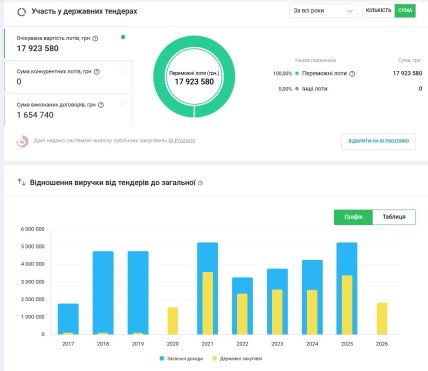The width and height of the screenshot is (428, 371).
Task: Select the 'Сума конкурентних лотів' radio indicator
Action: 123,70
